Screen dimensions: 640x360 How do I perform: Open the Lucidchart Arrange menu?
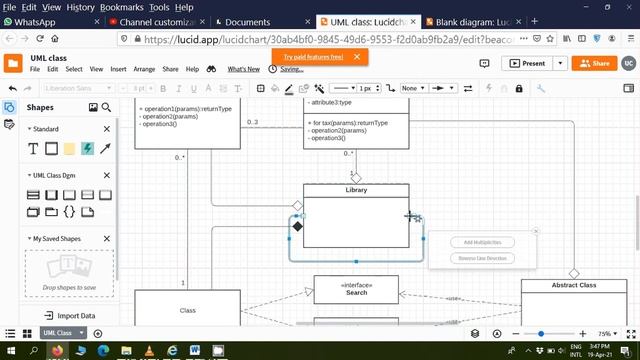coord(144,69)
